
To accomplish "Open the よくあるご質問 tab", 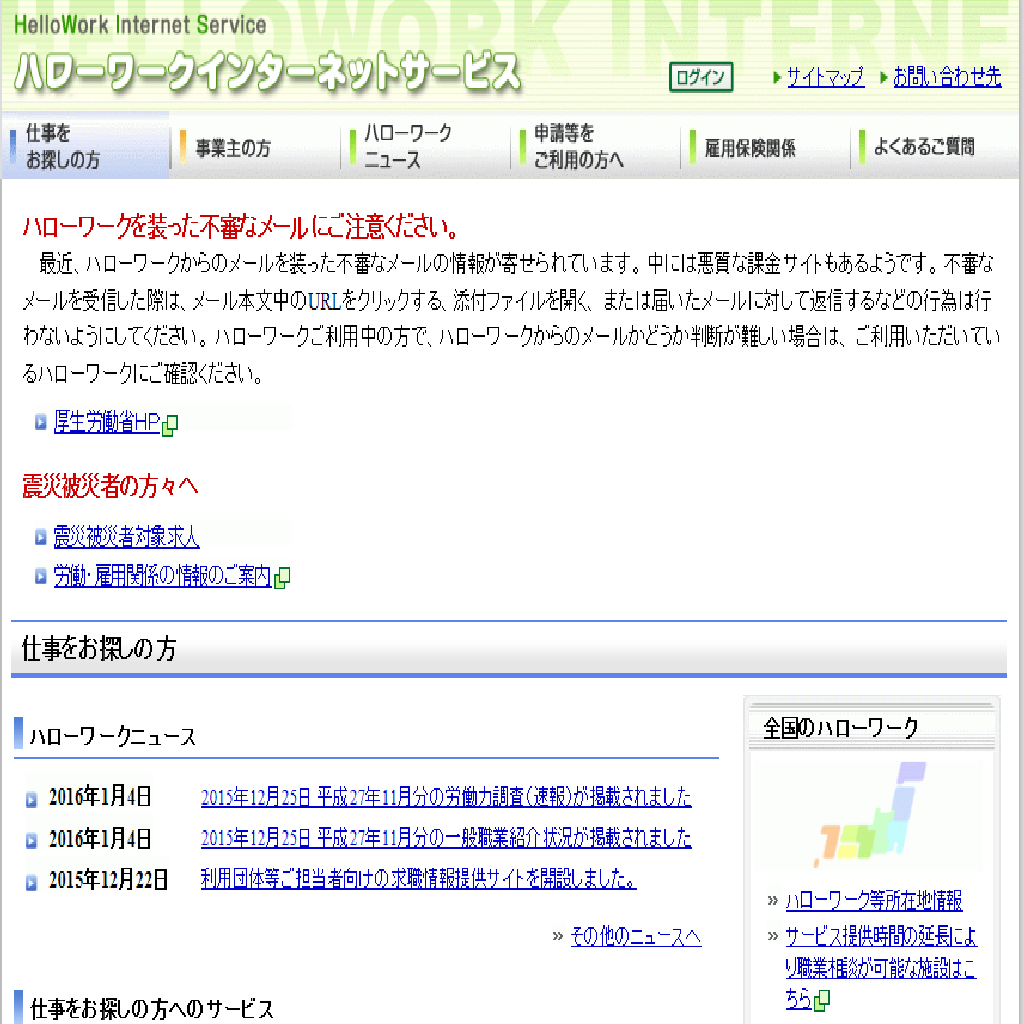I will pyautogui.click(x=935, y=147).
